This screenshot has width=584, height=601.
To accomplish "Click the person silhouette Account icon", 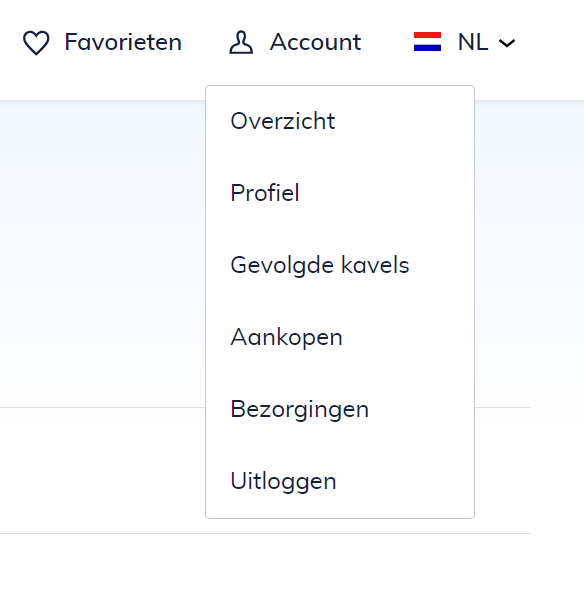I will tap(241, 42).
